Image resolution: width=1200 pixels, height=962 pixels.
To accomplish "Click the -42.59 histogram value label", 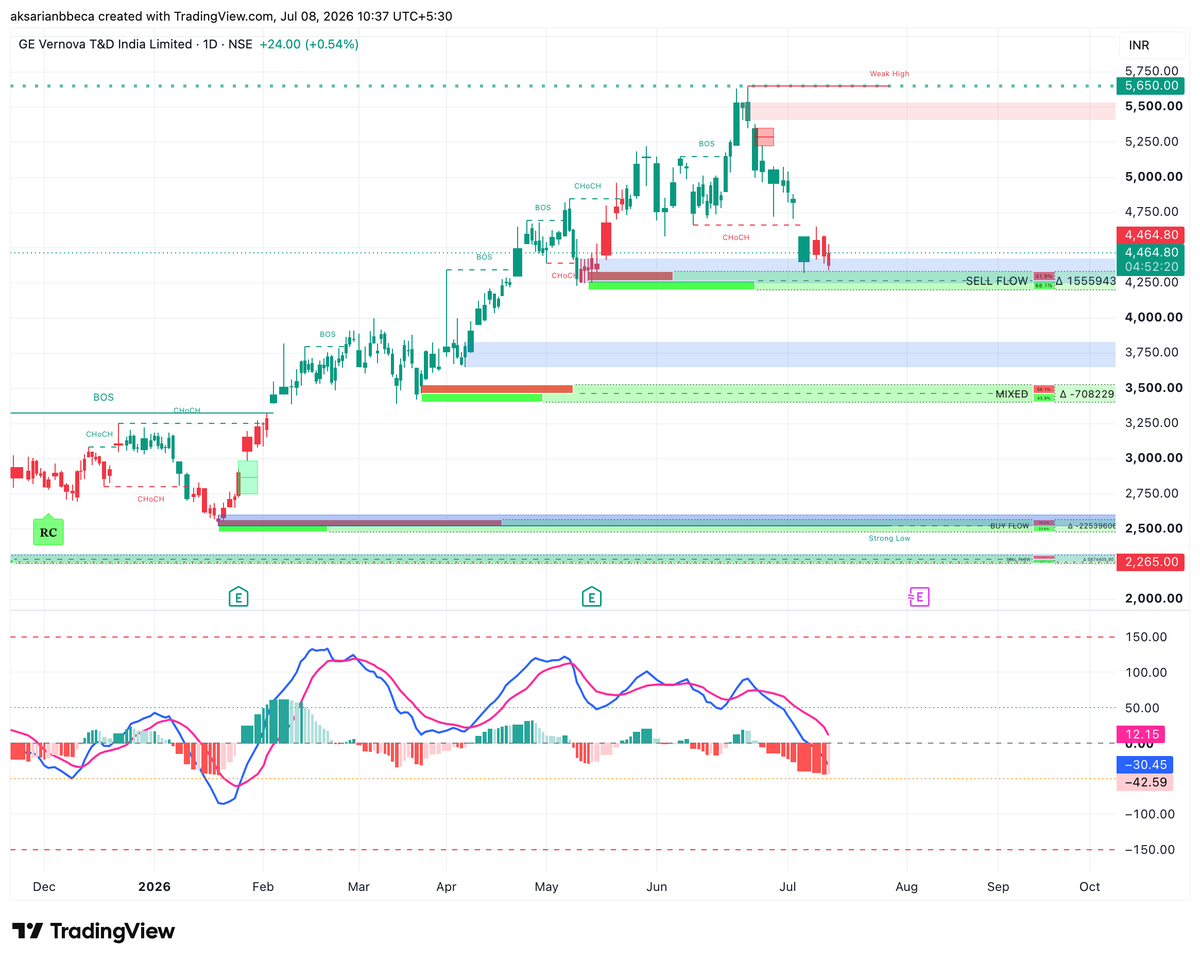I will (x=1145, y=782).
